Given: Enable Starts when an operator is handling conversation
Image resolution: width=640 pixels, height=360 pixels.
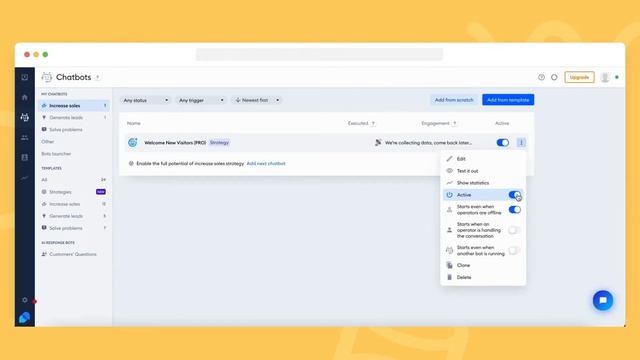Looking at the screenshot, I should [515, 230].
